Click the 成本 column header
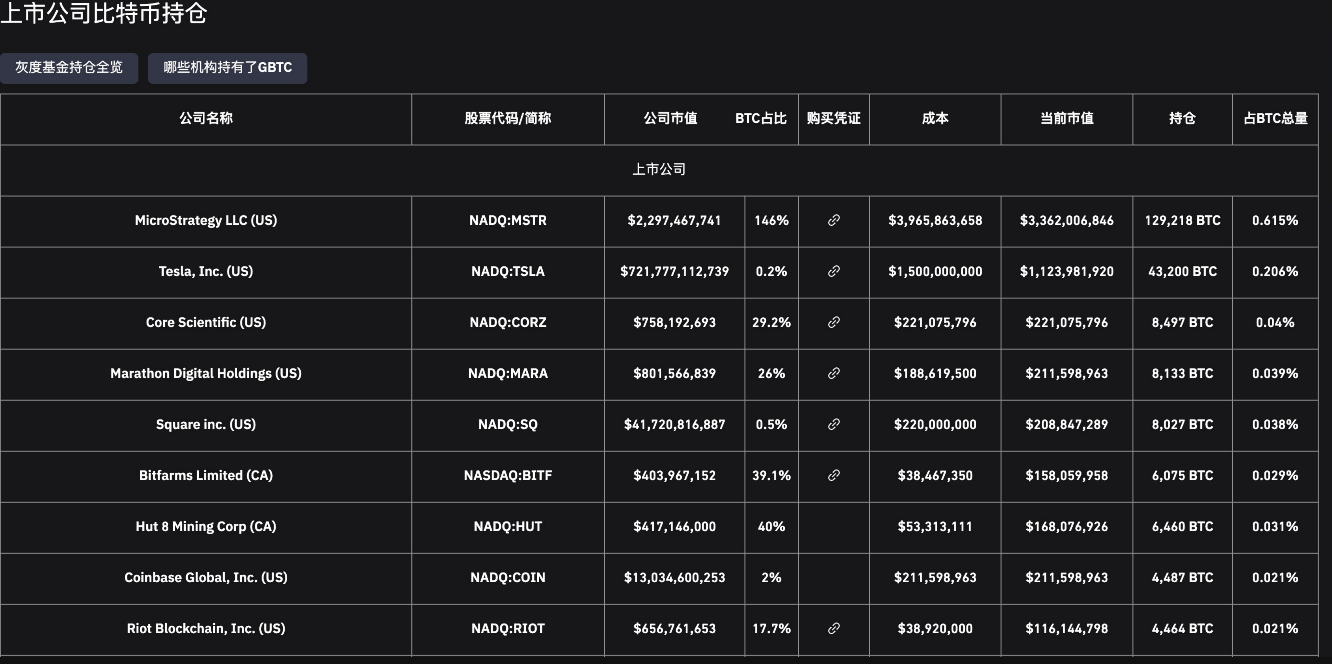This screenshot has height=664, width=1332. (935, 118)
